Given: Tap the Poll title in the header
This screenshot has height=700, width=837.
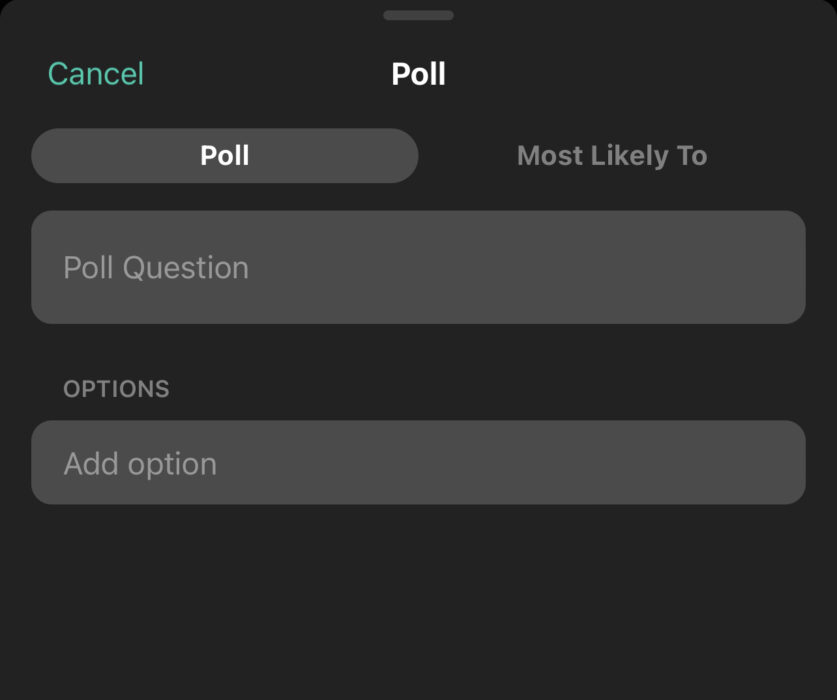Looking at the screenshot, I should (x=418, y=73).
